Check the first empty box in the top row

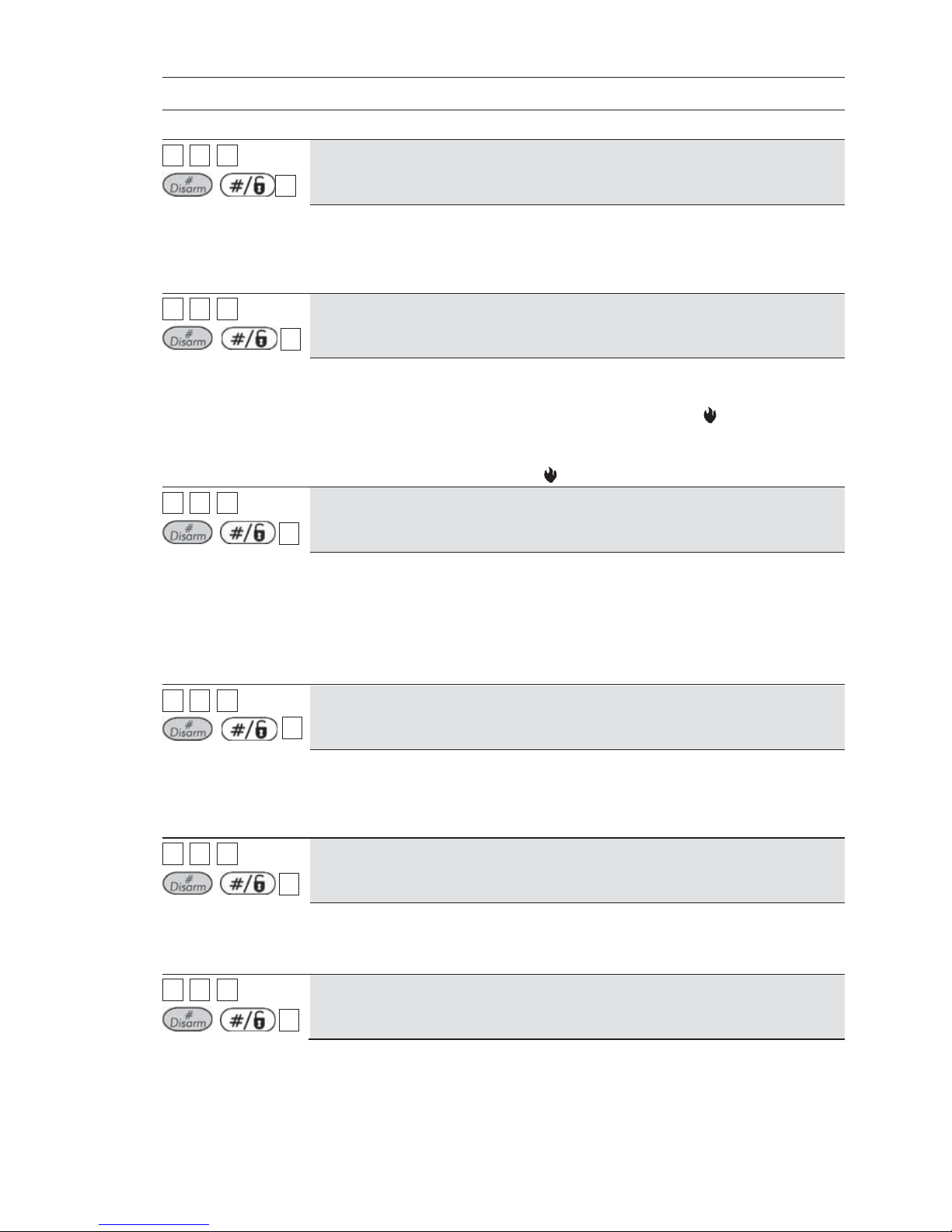(x=173, y=155)
